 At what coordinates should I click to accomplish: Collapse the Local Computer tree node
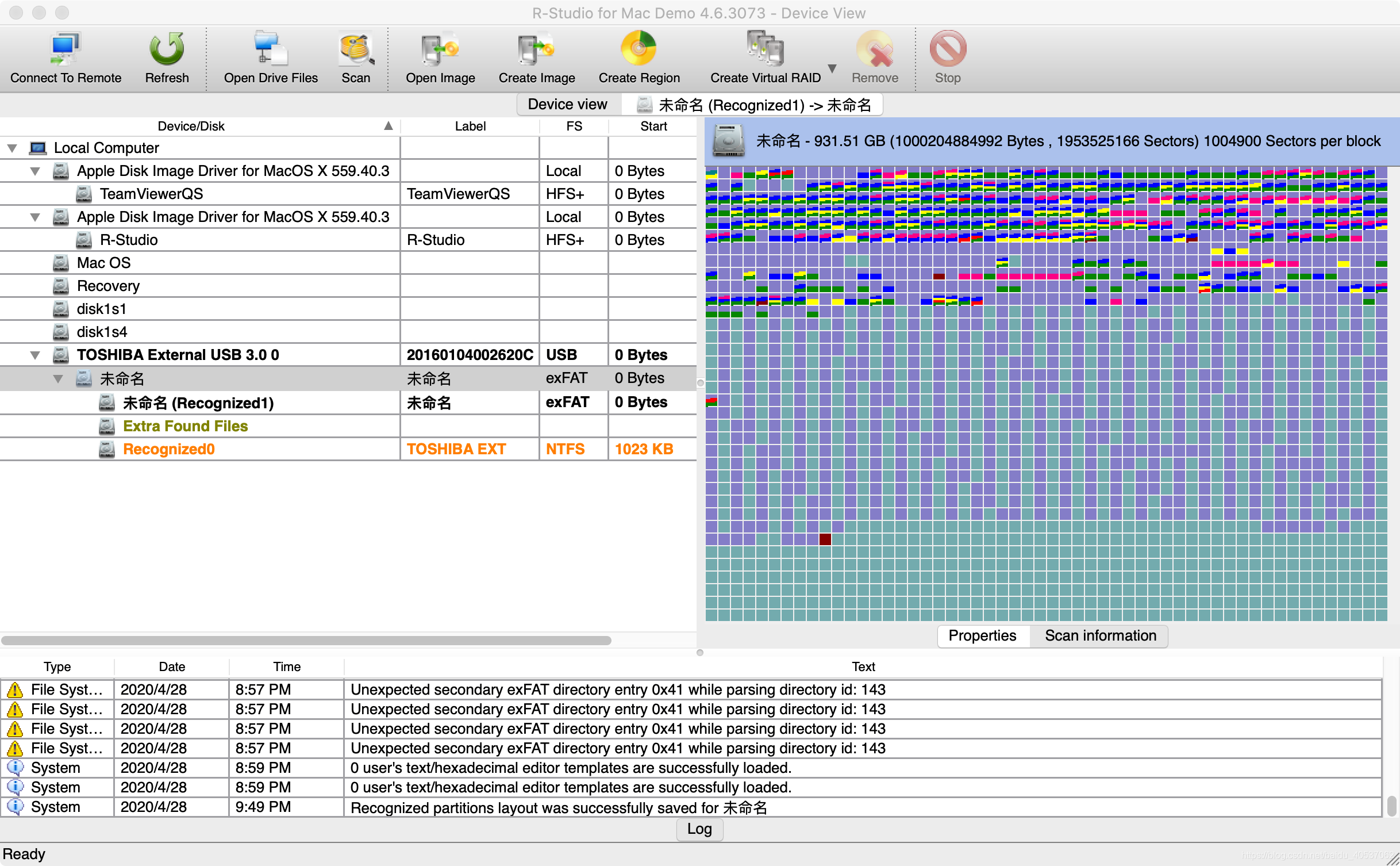coord(12,148)
